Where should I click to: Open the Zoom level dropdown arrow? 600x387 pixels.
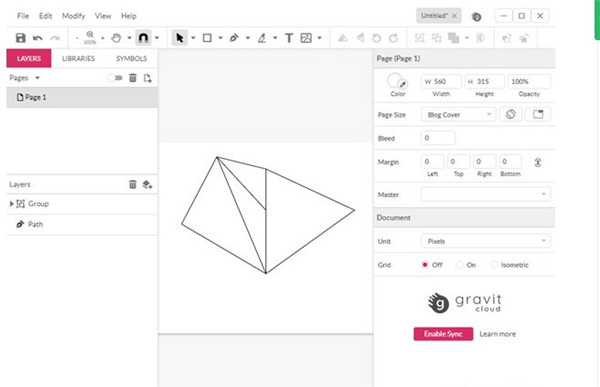pyautogui.click(x=103, y=38)
